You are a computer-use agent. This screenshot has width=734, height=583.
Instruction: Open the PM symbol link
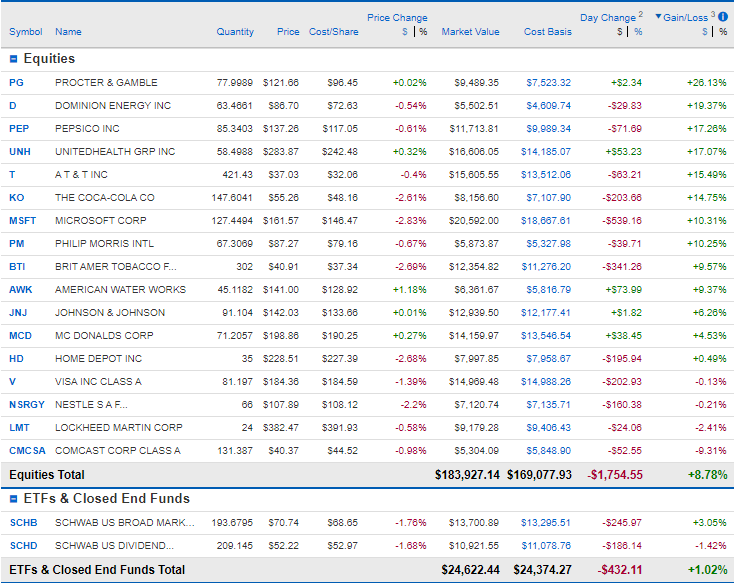(x=17, y=244)
